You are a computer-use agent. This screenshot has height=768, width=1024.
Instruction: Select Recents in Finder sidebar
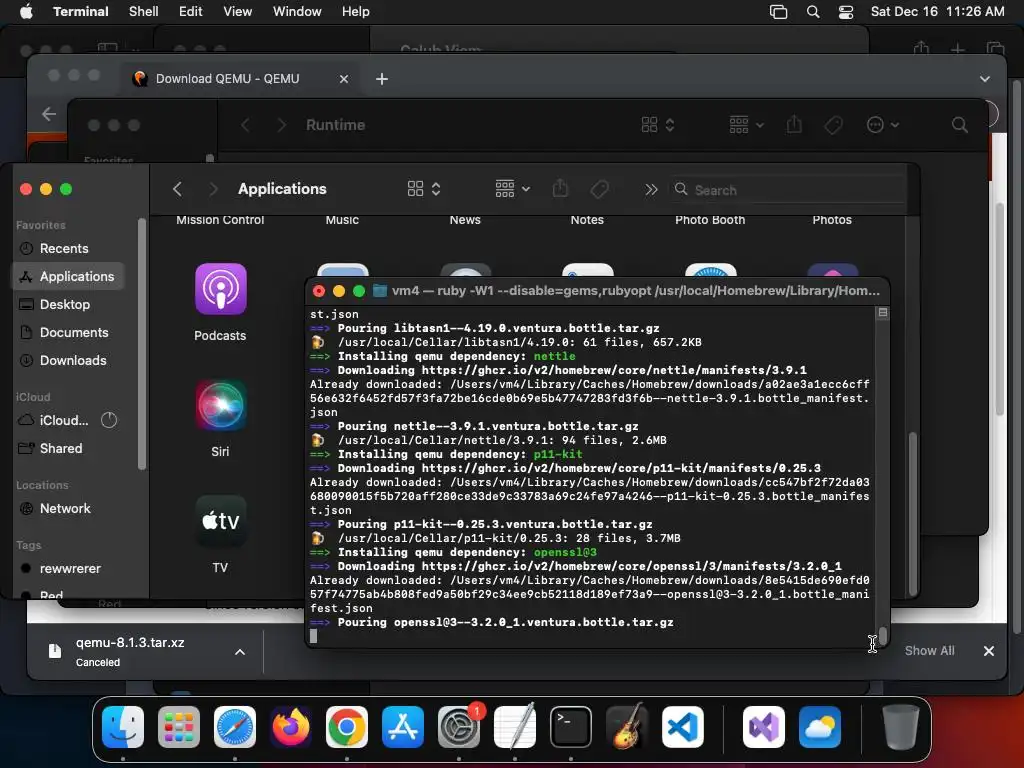pos(68,249)
